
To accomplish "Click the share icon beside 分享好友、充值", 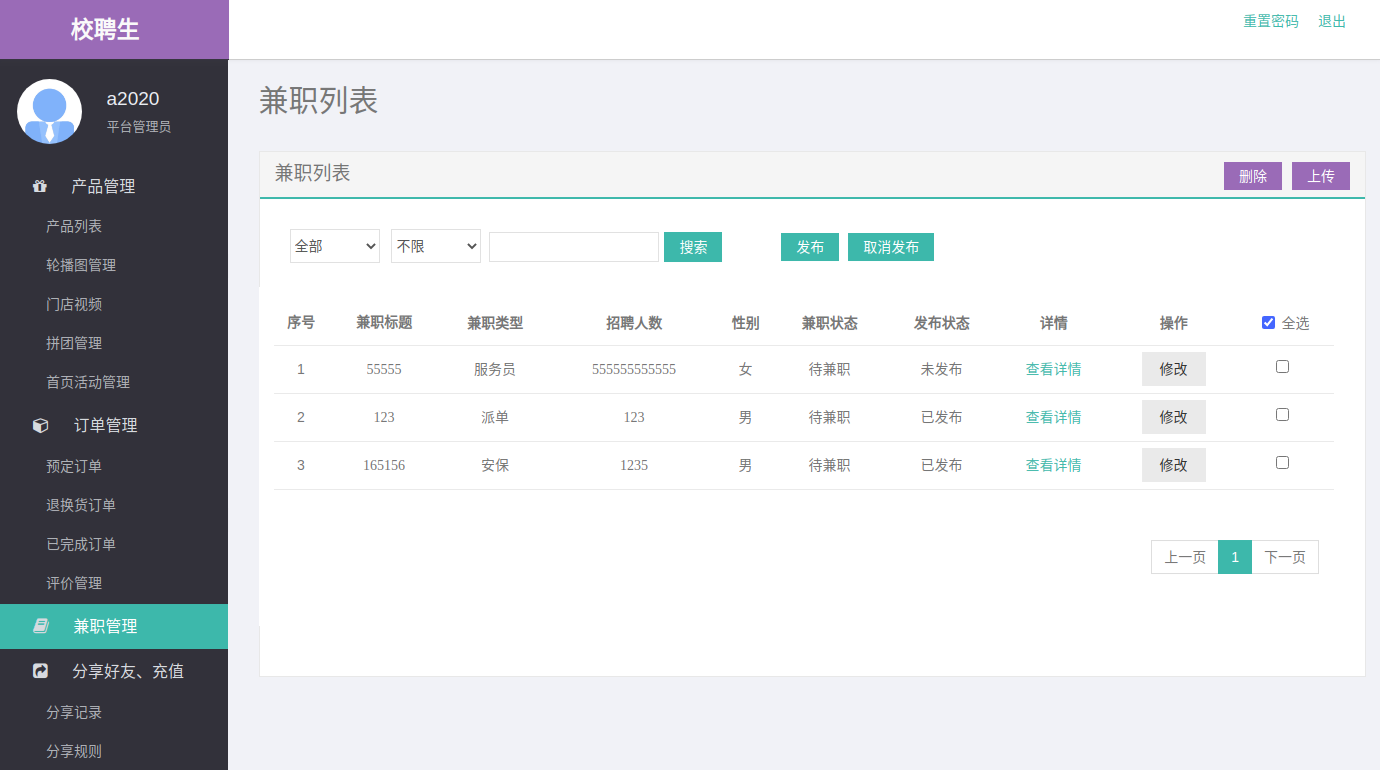I will 41,671.
